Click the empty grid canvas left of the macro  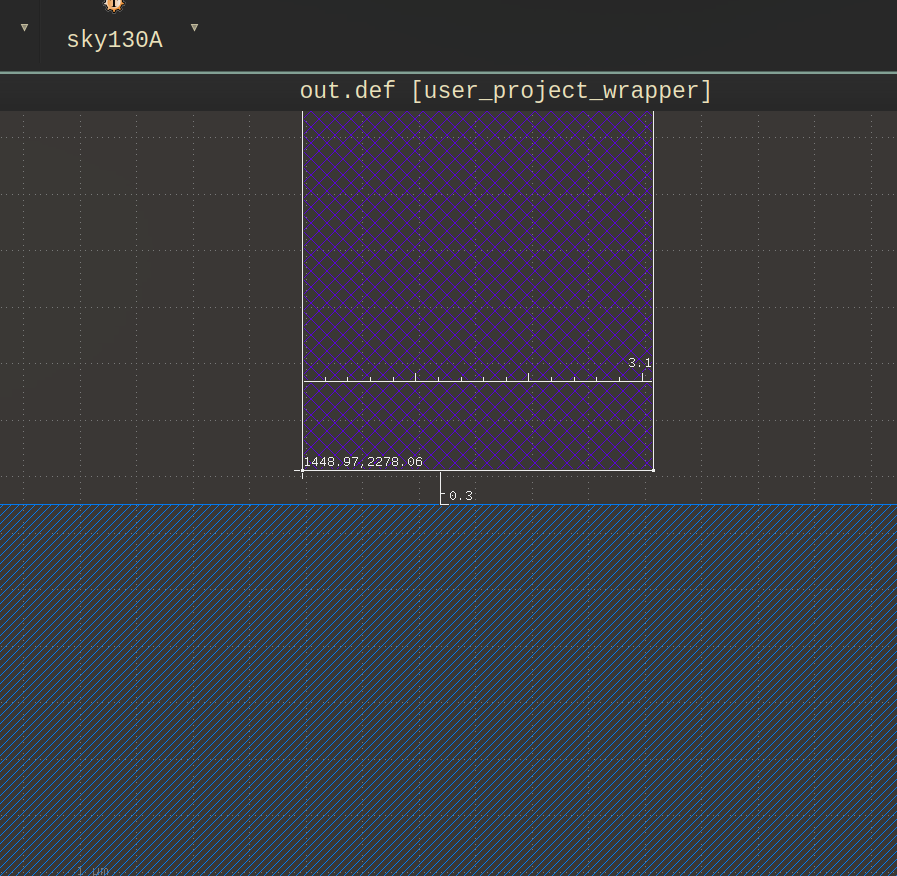click(x=150, y=300)
